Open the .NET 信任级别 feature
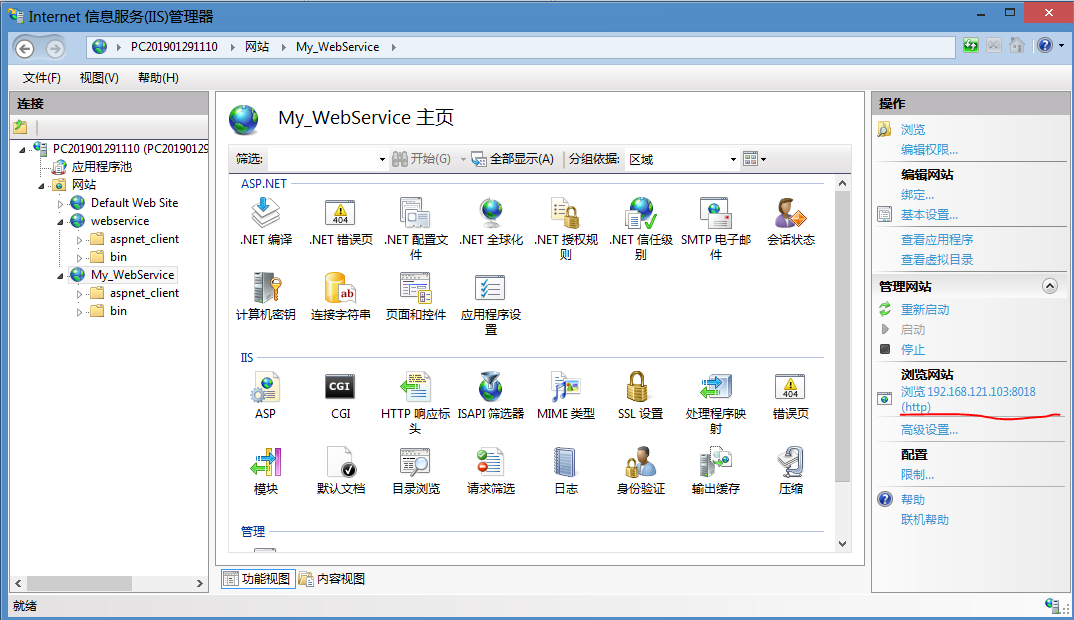This screenshot has height=620, width=1074. click(x=640, y=228)
